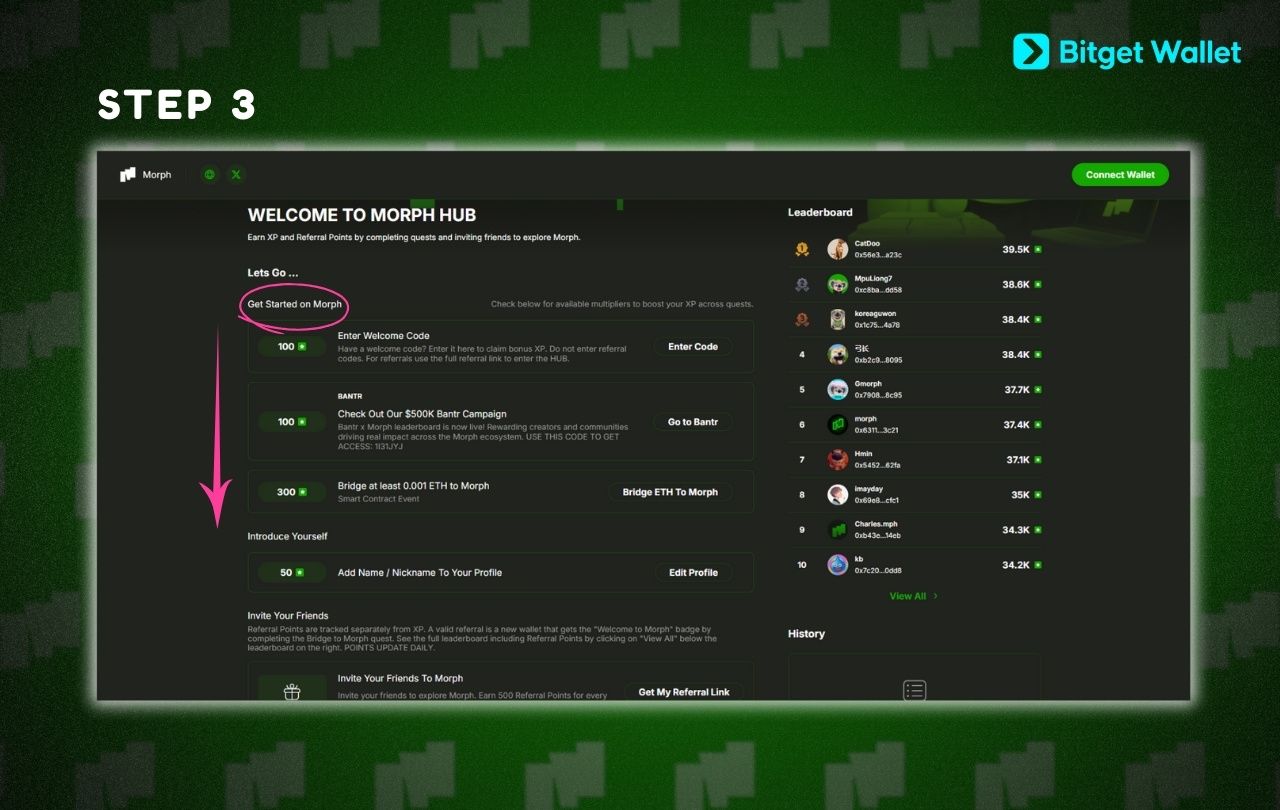Click the 300 XP badge for Bridge quest
Screen dimensions: 1280x810
pyautogui.click(x=292, y=492)
